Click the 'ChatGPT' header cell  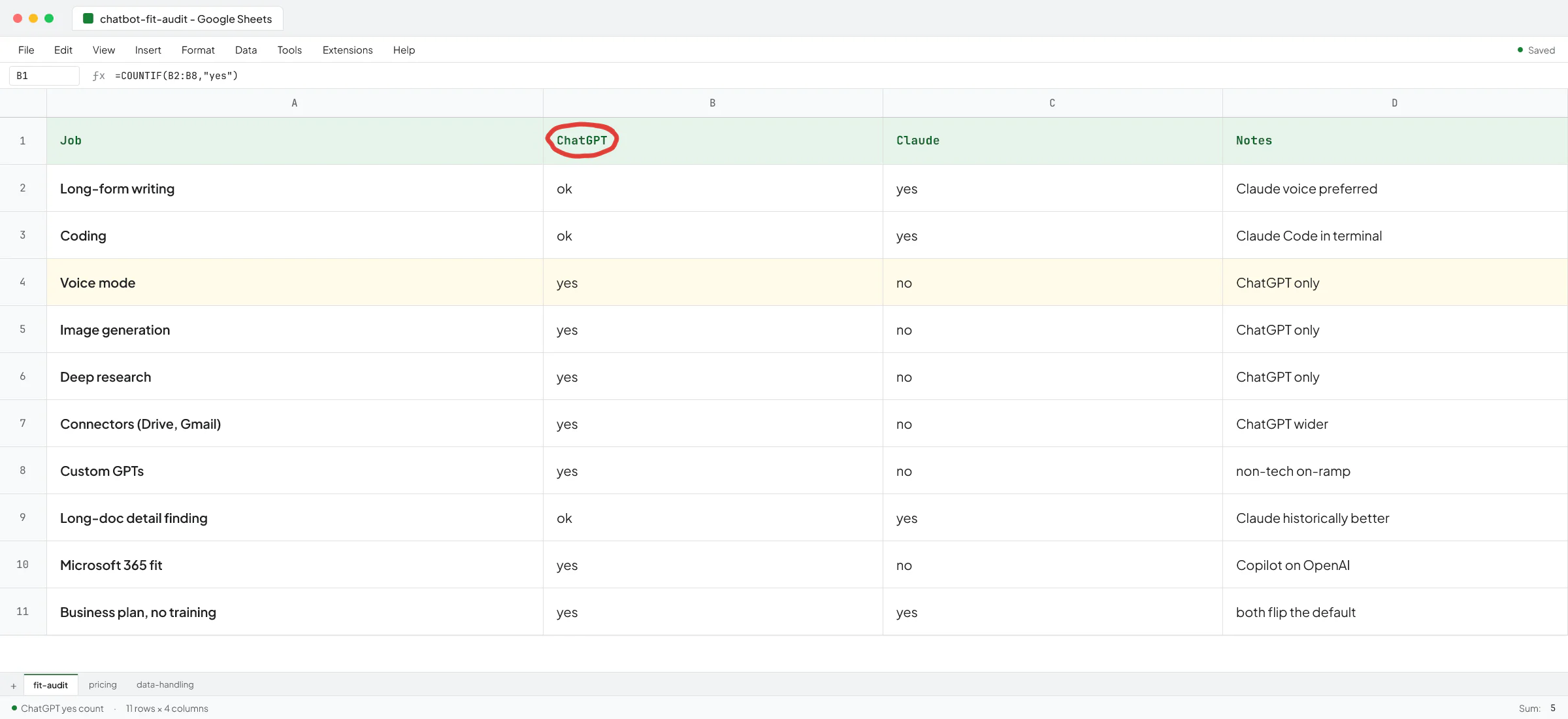coord(713,141)
